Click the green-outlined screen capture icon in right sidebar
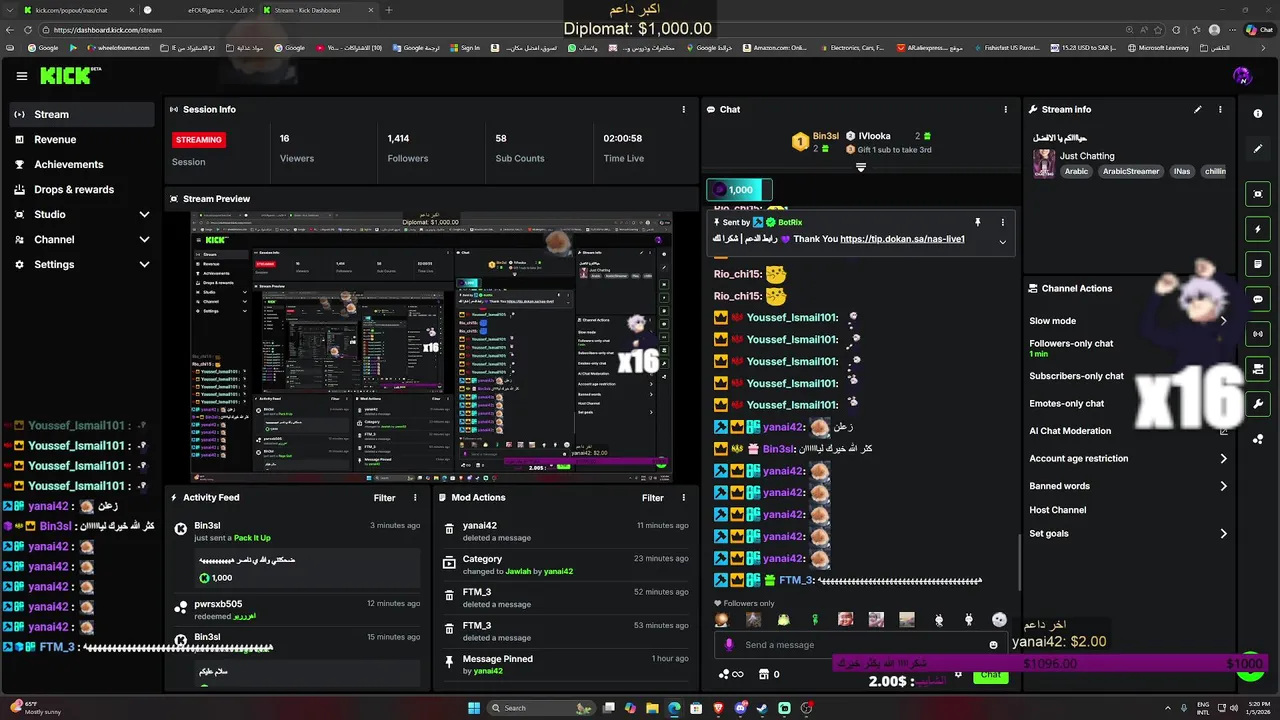 [1258, 194]
